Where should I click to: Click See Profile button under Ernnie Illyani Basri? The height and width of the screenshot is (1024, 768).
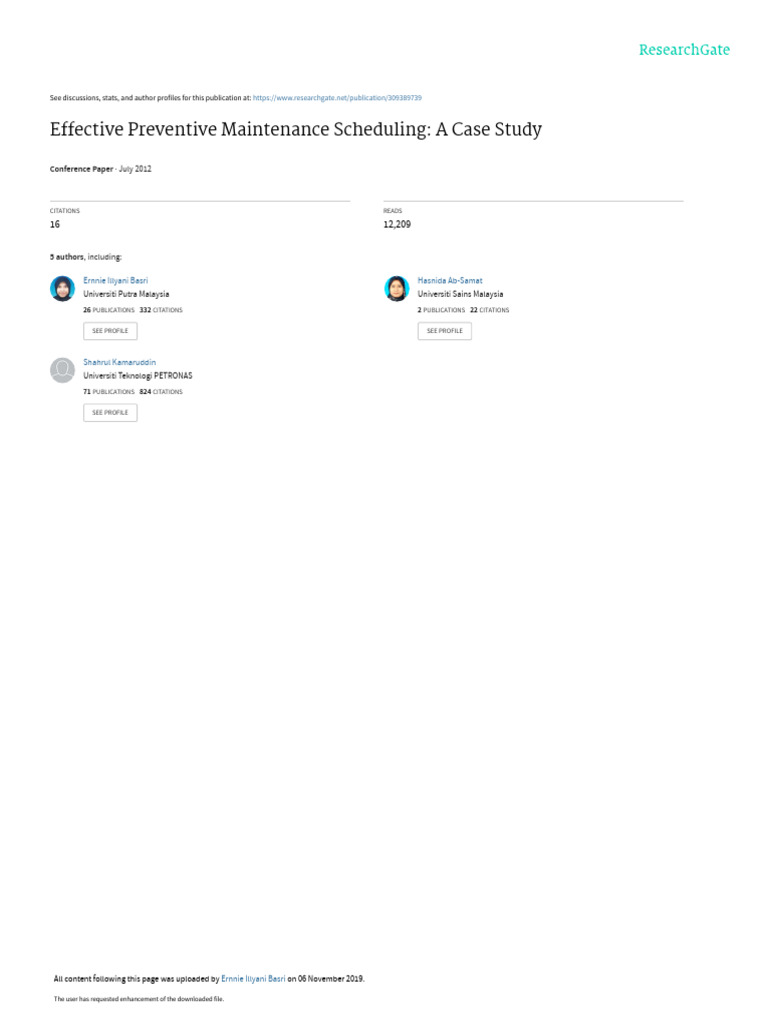[x=110, y=331]
